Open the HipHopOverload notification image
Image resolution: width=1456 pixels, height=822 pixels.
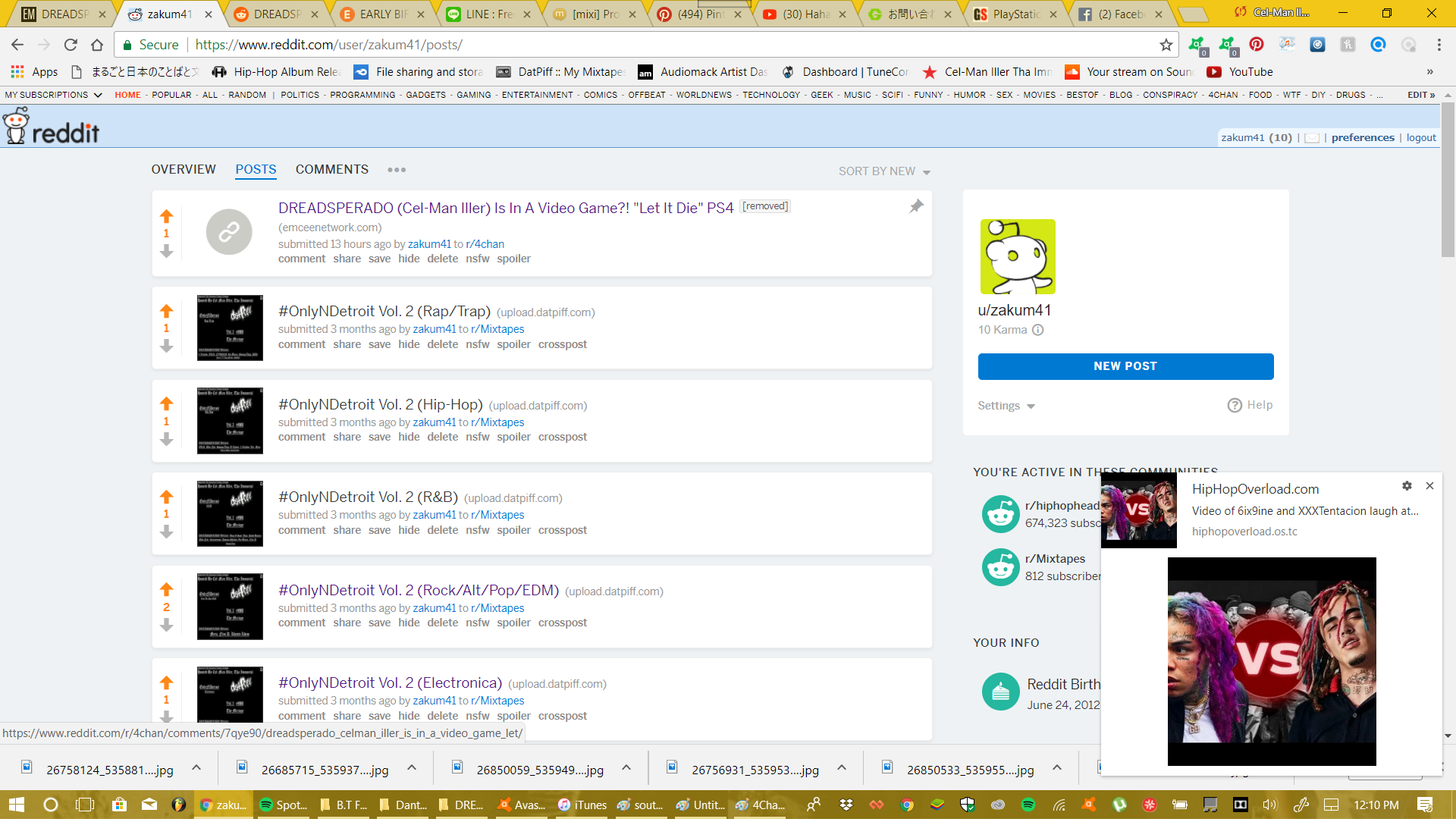click(1272, 661)
